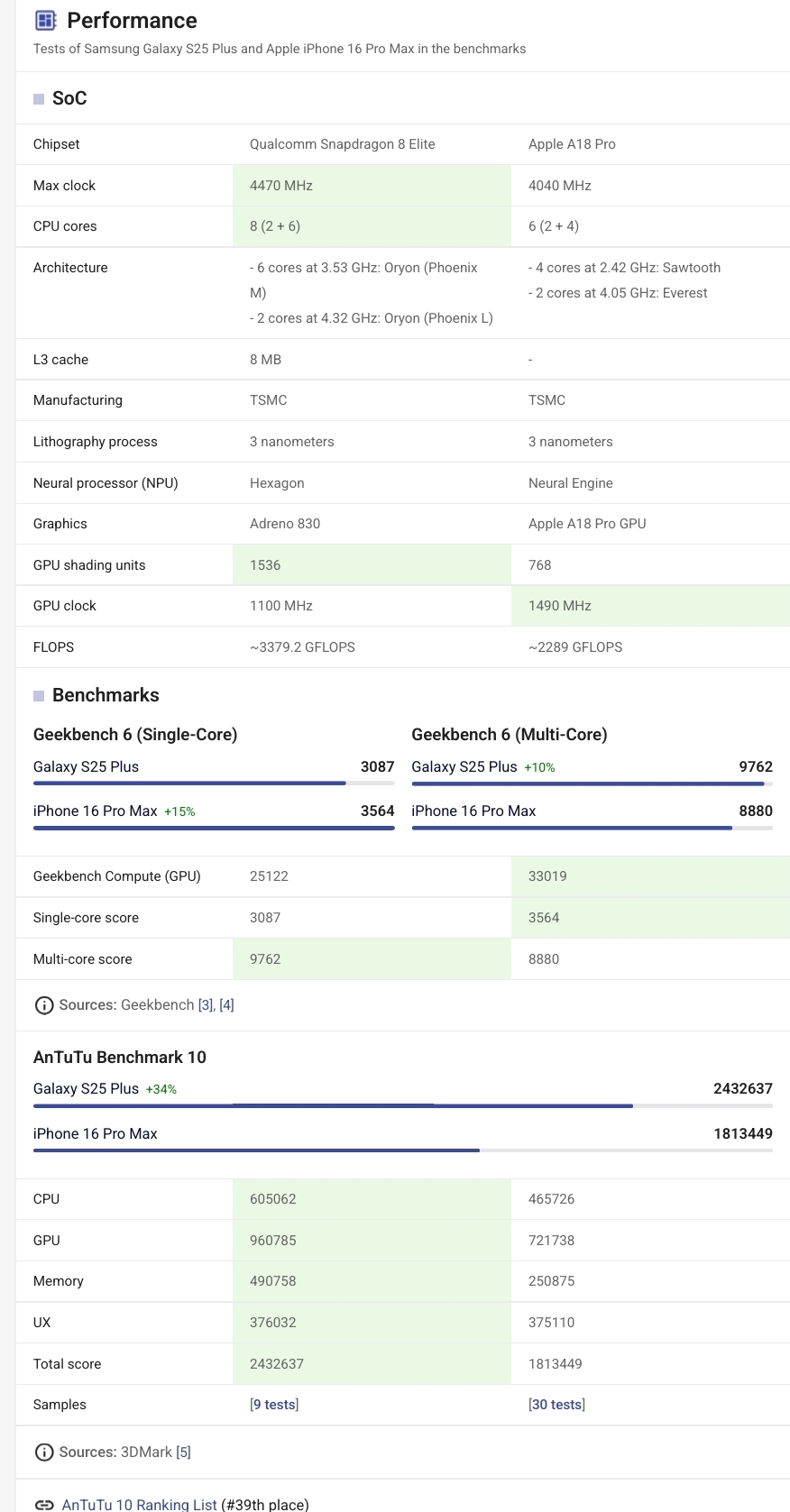Click the Geekbench Compute (GPU) row label
Viewport: 790px width, 1512px height.
116,876
